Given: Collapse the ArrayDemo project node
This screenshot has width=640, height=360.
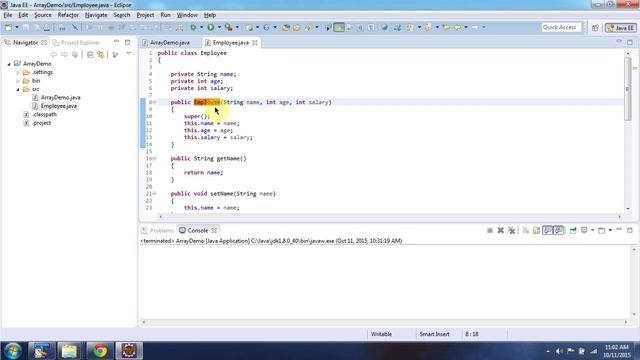Looking at the screenshot, I should click(x=9, y=64).
